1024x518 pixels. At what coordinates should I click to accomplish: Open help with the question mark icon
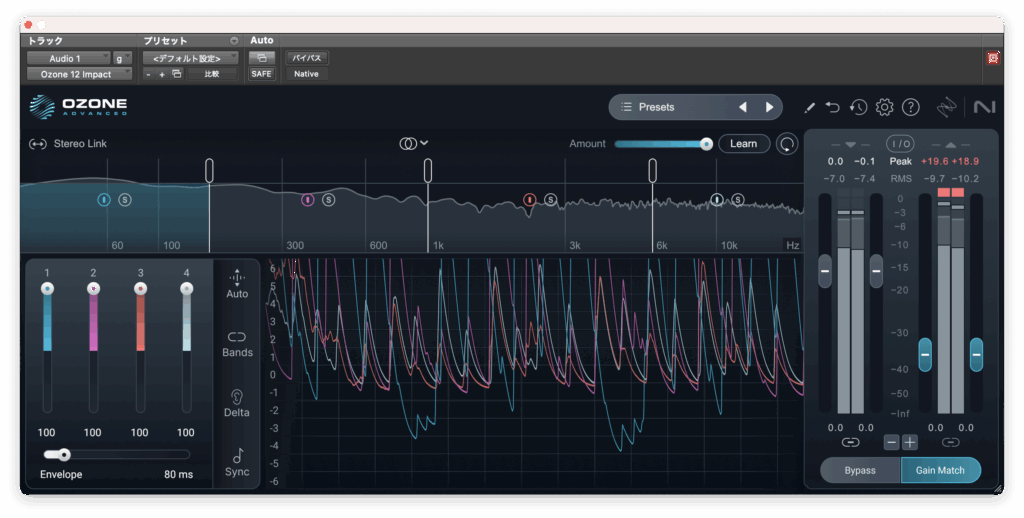click(x=910, y=107)
